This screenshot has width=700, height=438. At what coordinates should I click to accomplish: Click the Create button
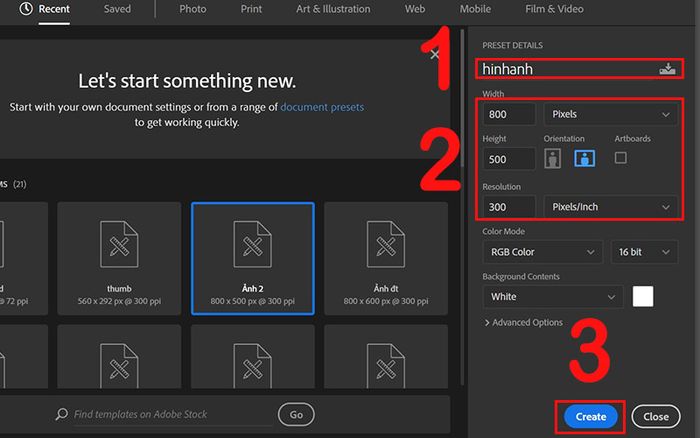pos(591,417)
